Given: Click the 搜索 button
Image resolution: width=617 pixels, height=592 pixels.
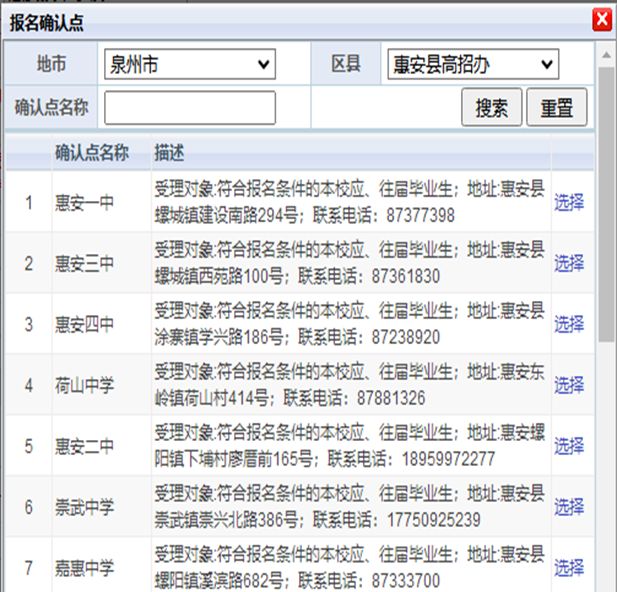Looking at the screenshot, I should point(491,108).
